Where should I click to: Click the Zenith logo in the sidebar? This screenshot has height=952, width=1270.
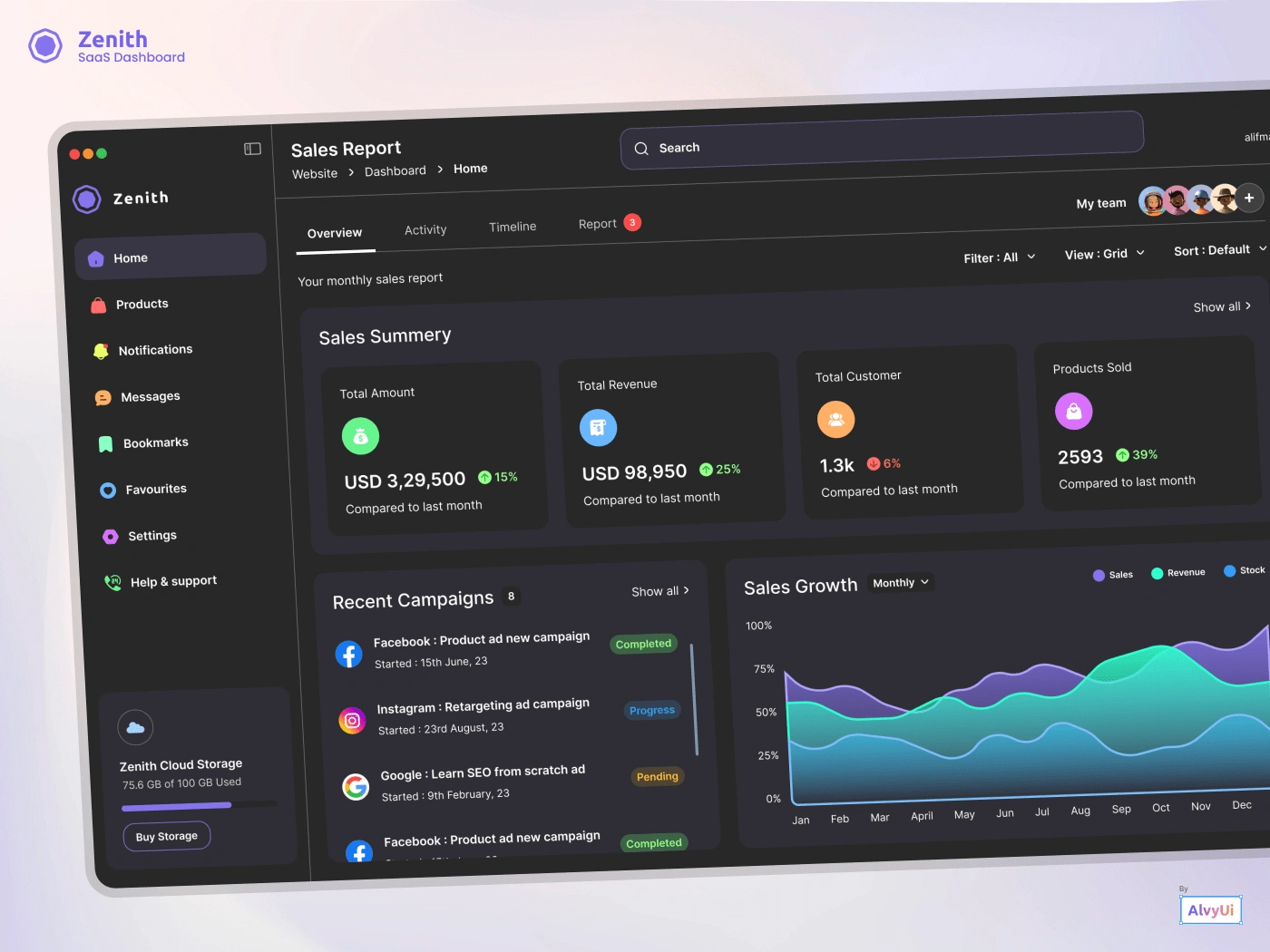click(87, 199)
